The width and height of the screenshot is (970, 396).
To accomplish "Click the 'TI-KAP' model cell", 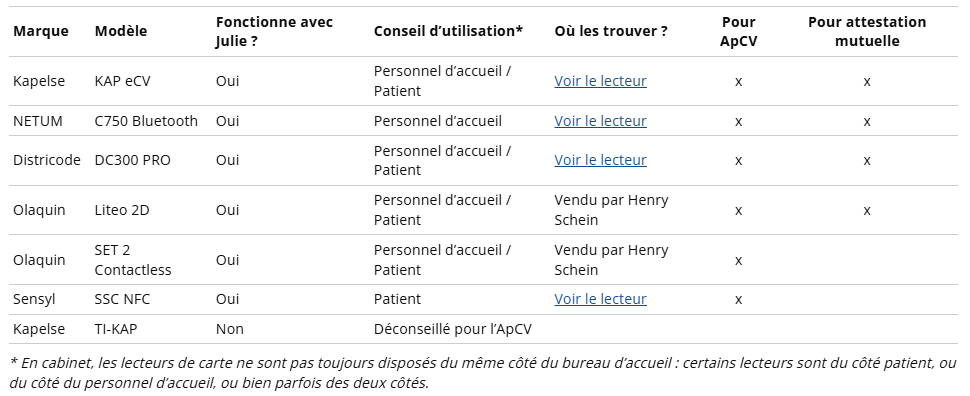I will (116, 329).
